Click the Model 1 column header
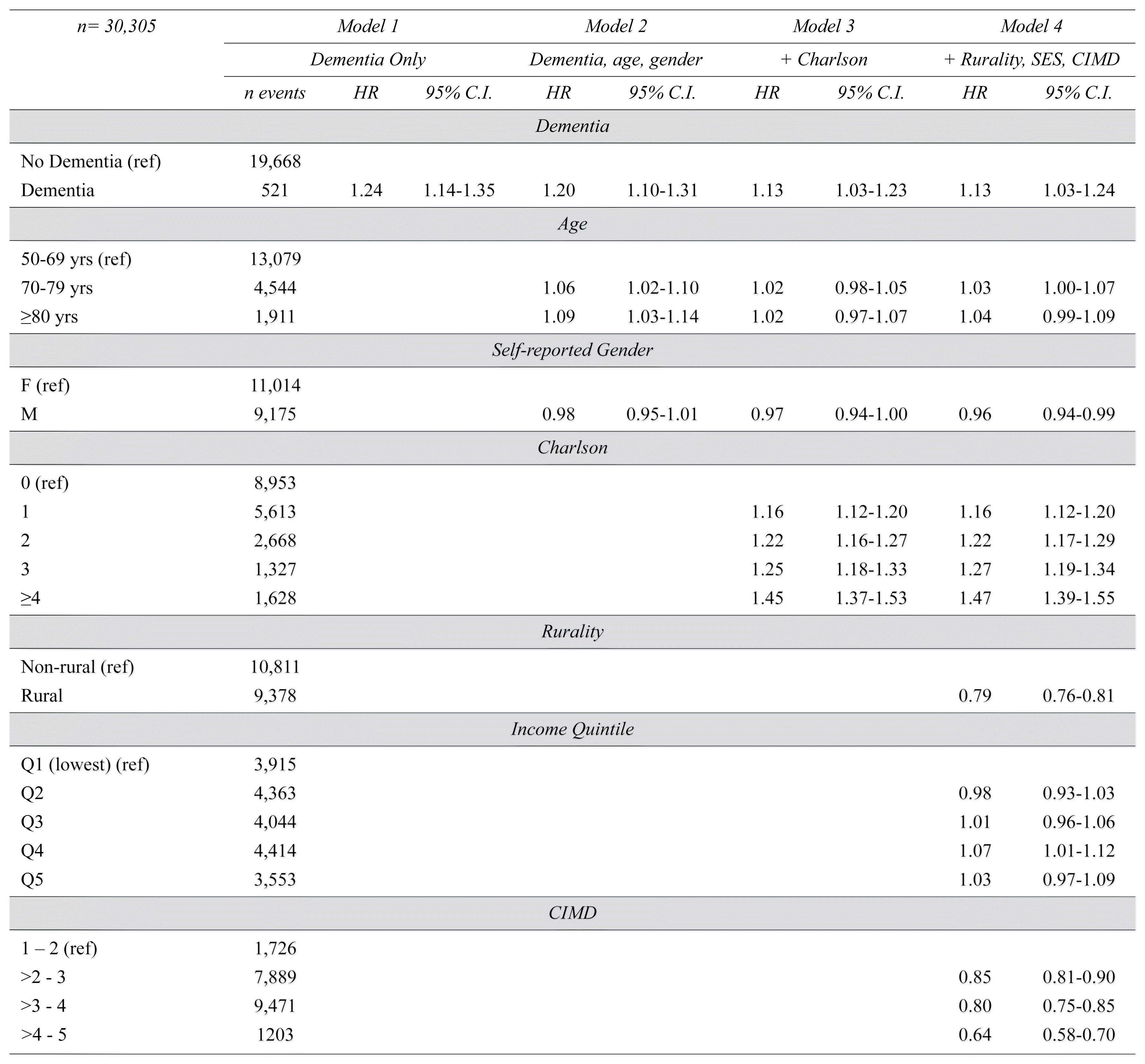Screen dimensions: 1145x1064 [367, 26]
